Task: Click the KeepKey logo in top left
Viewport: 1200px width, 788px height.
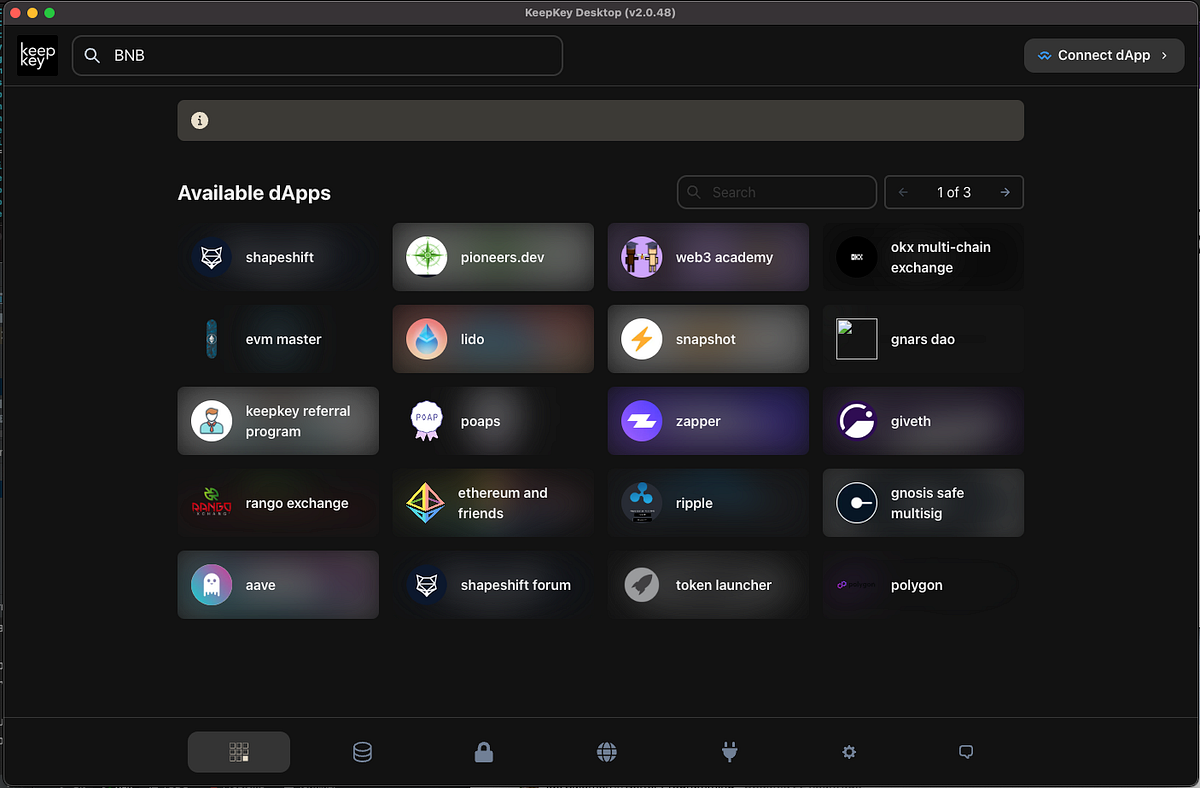Action: pyautogui.click(x=37, y=55)
